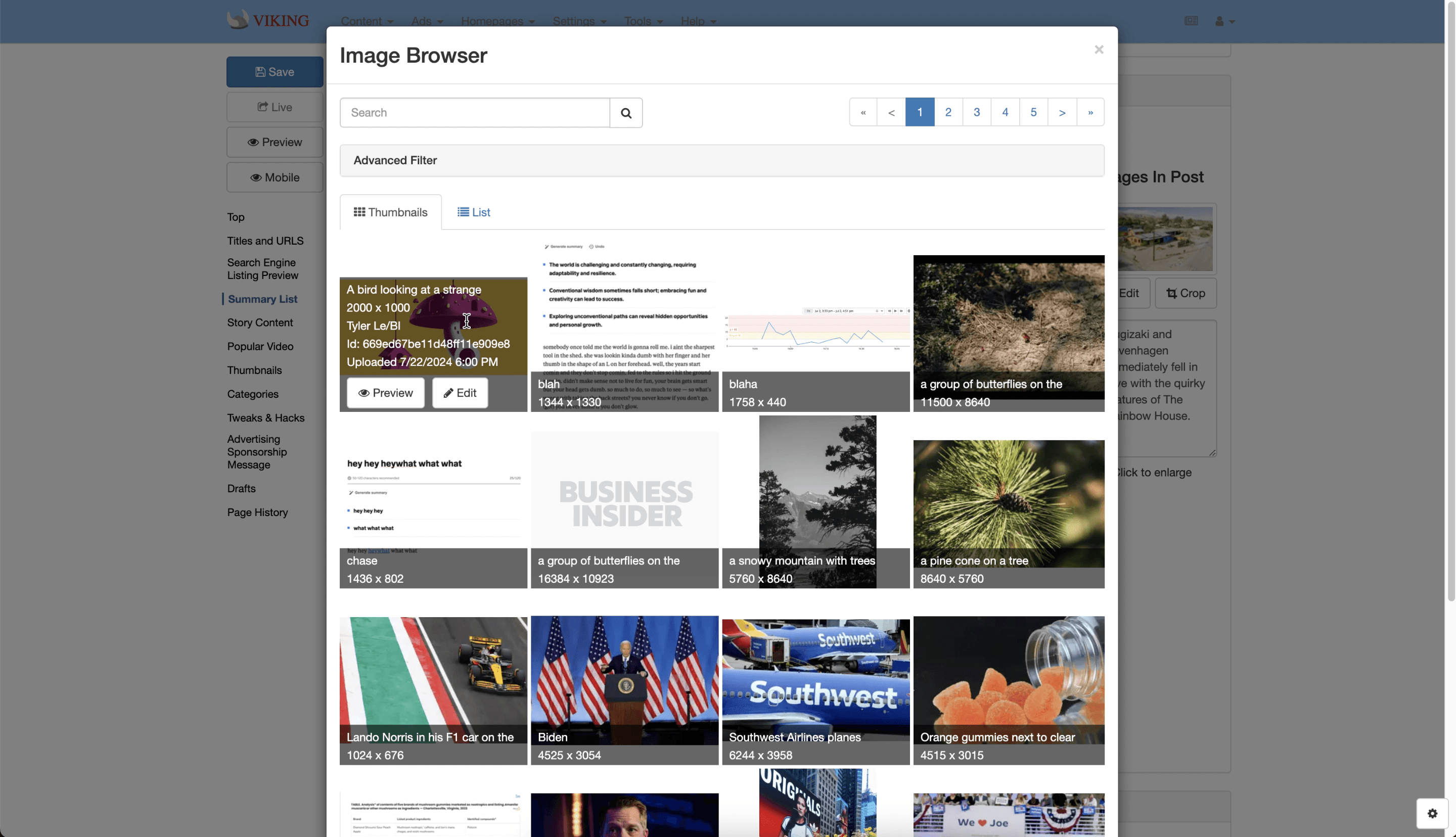1456x837 pixels.
Task: Jump to last page of results
Action: 1090,112
